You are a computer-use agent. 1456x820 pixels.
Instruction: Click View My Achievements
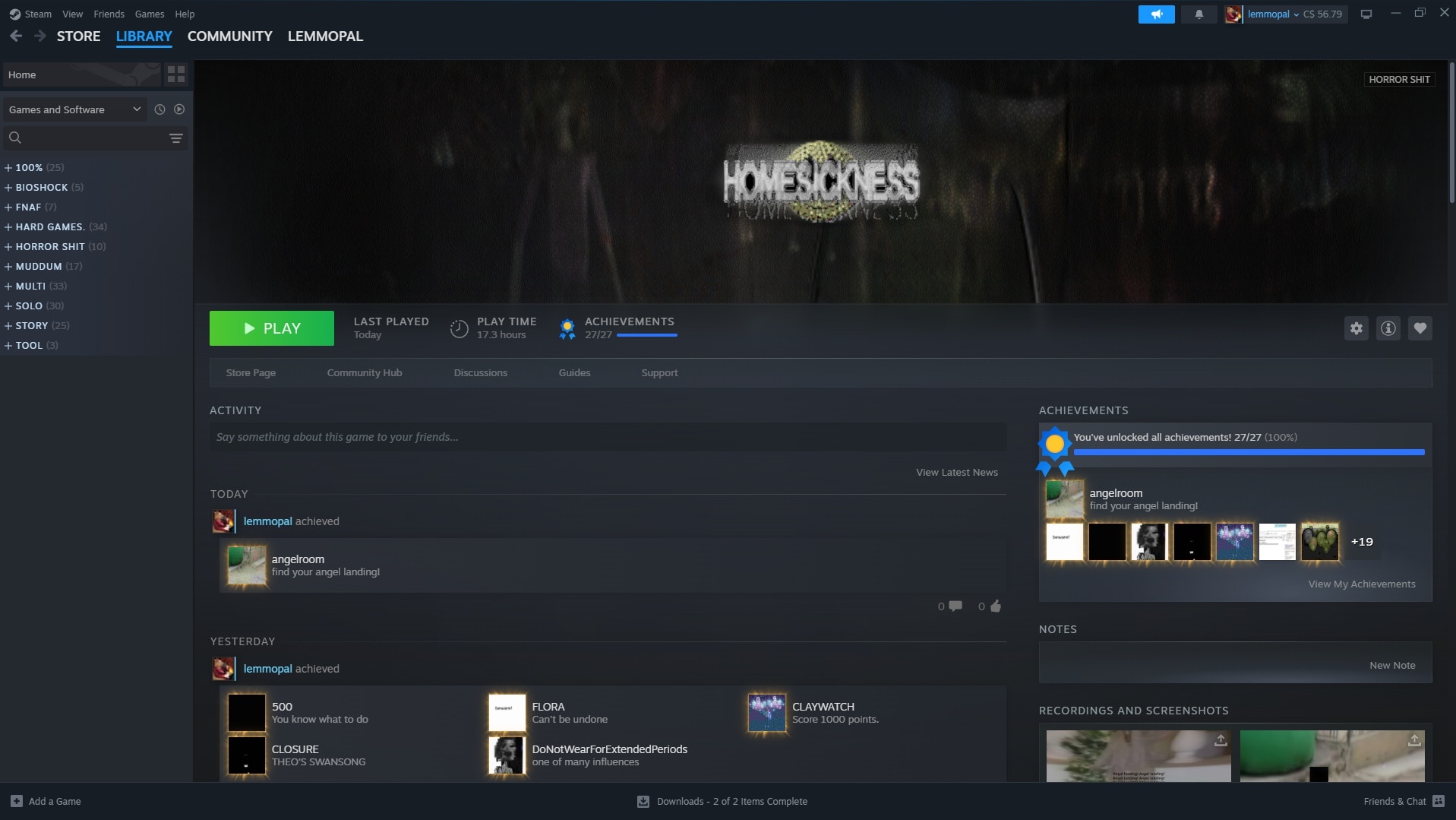[1361, 584]
